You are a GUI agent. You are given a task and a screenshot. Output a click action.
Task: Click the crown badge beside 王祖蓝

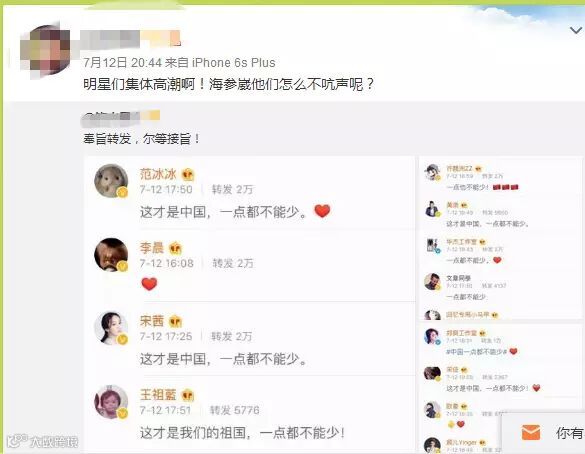[x=188, y=395]
